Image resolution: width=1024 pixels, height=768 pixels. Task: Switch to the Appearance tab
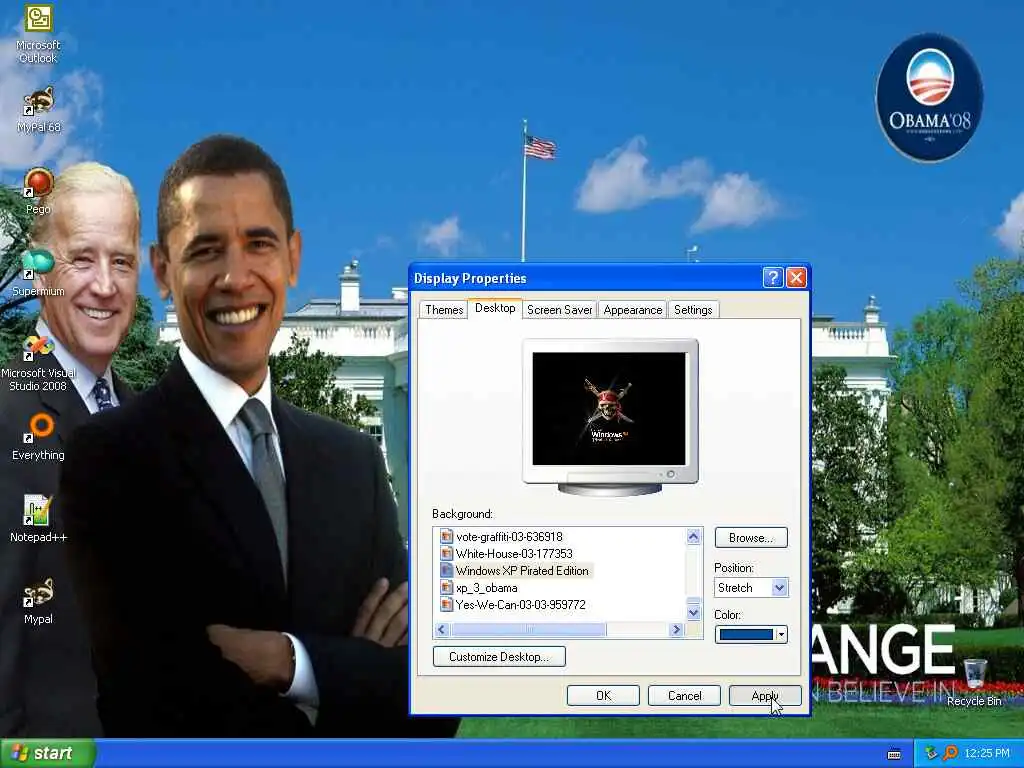[x=632, y=310]
